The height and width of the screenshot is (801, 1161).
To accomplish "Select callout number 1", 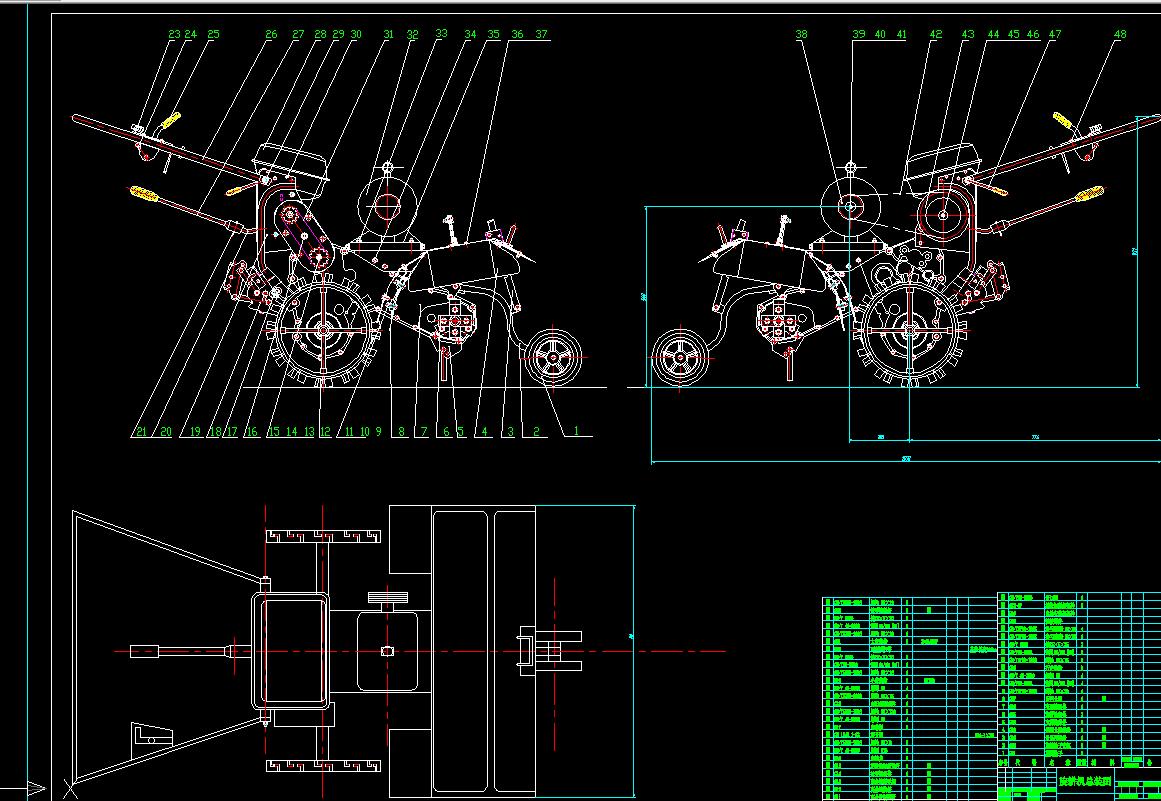I will [577, 430].
